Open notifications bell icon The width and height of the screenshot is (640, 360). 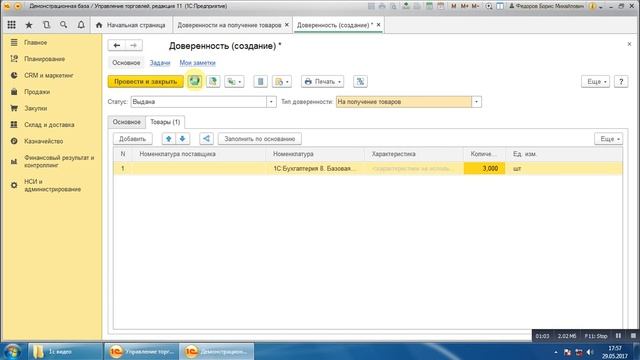[x=81, y=25]
